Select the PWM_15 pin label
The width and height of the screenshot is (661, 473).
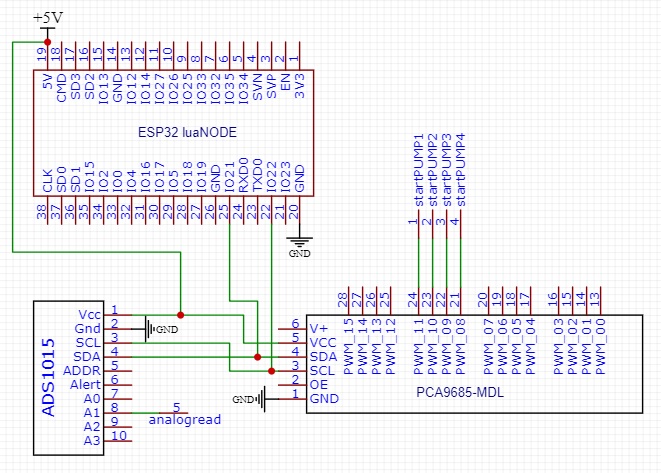pyautogui.click(x=348, y=347)
